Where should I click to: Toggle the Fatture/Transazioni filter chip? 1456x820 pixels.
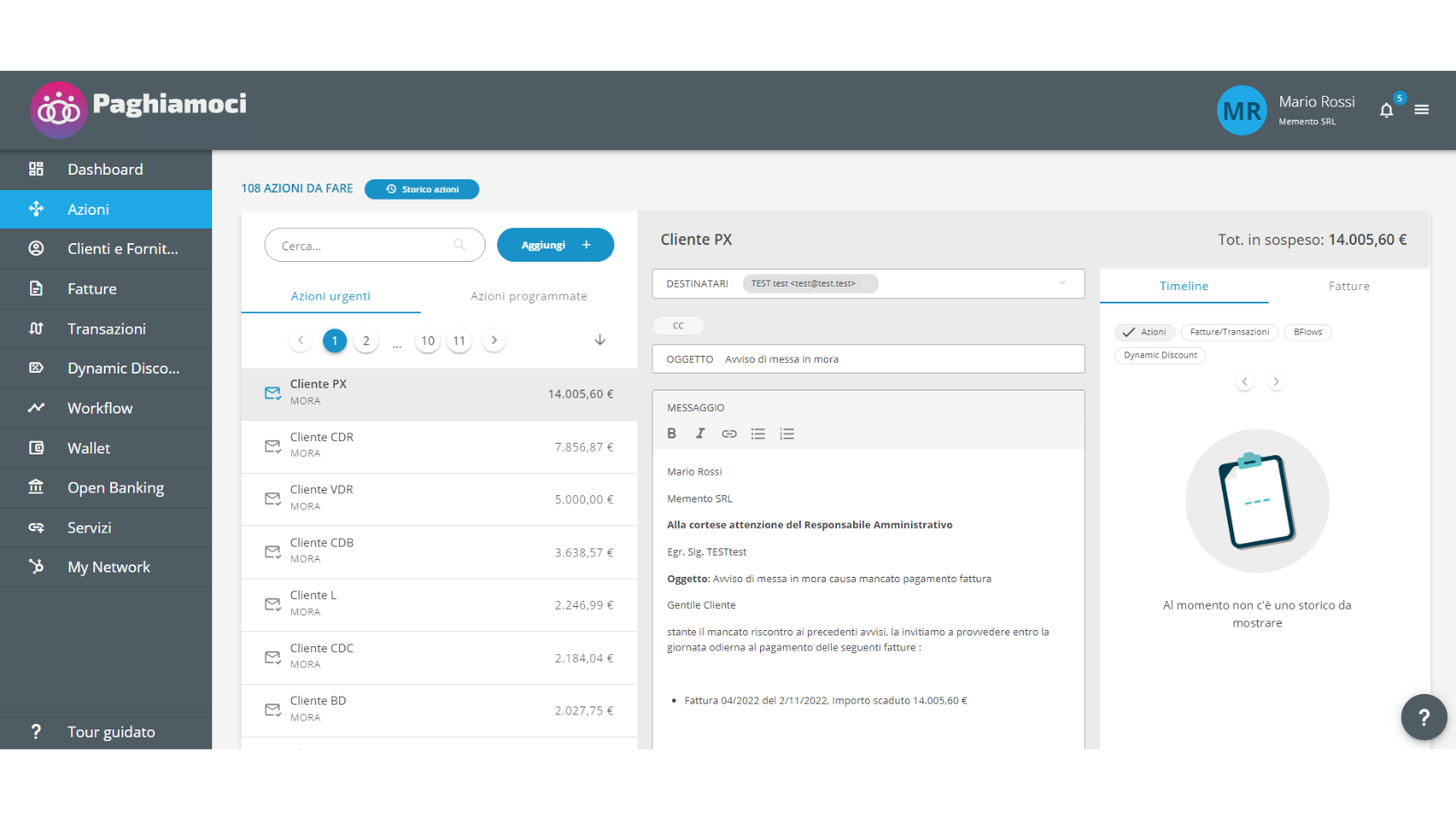click(1229, 332)
